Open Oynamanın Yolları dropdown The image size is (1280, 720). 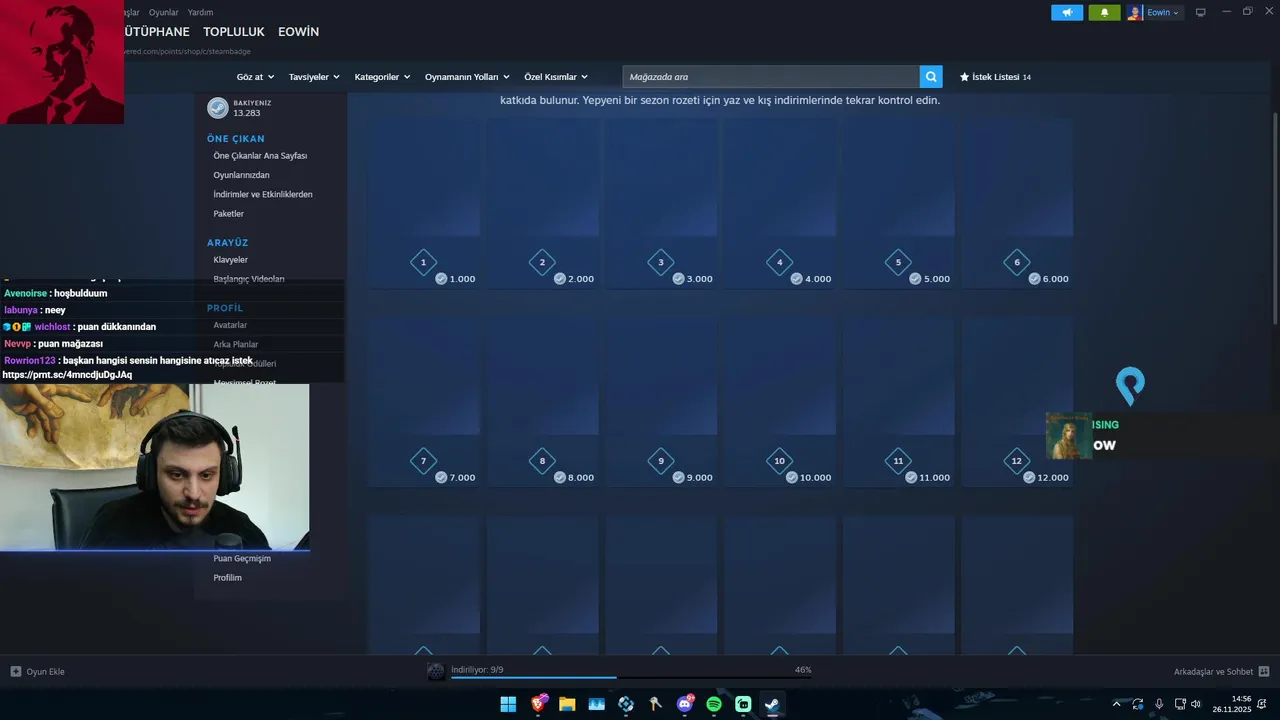click(x=467, y=77)
